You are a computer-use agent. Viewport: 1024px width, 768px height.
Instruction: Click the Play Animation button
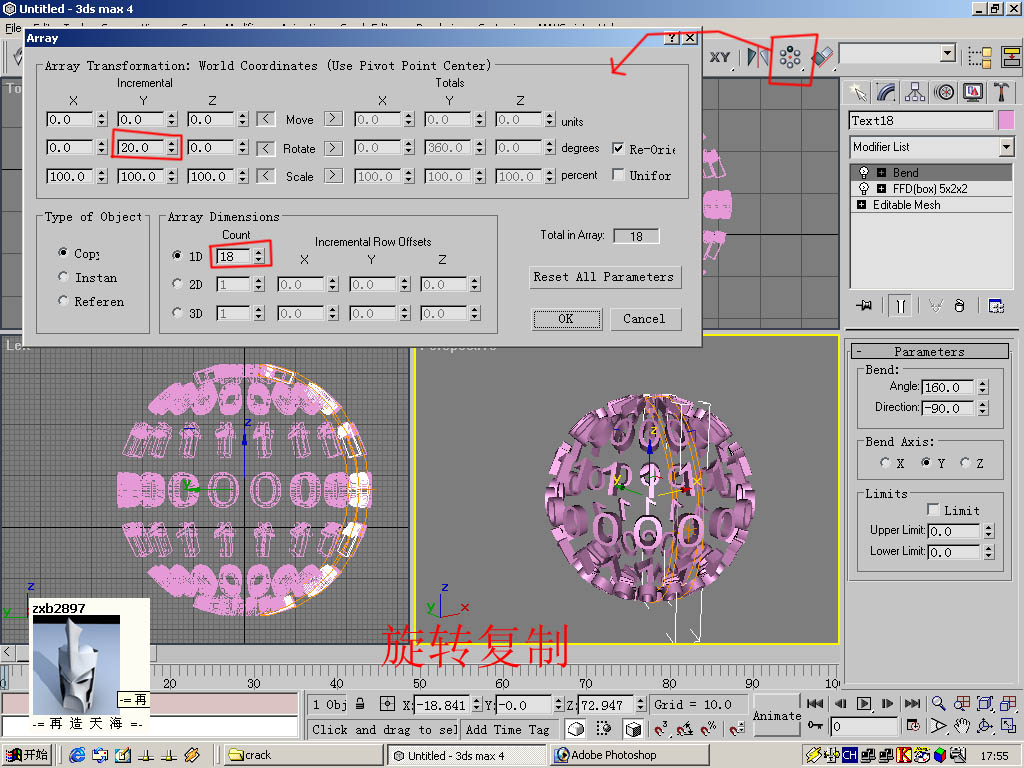(x=864, y=703)
